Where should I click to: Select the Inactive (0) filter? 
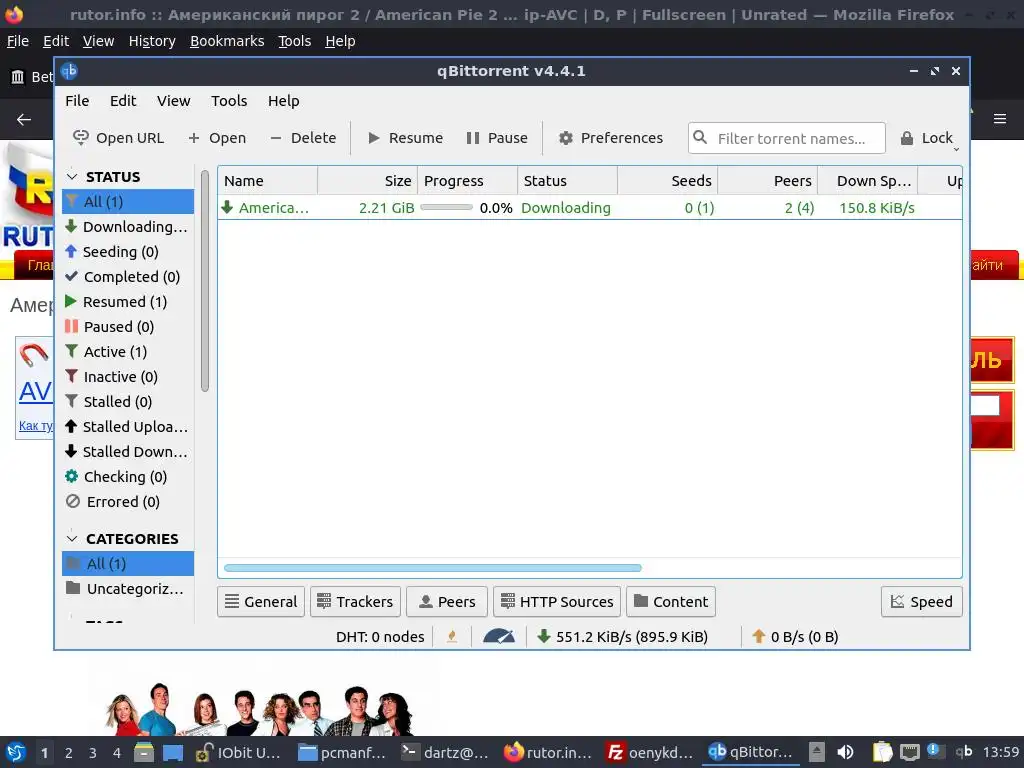128,377
